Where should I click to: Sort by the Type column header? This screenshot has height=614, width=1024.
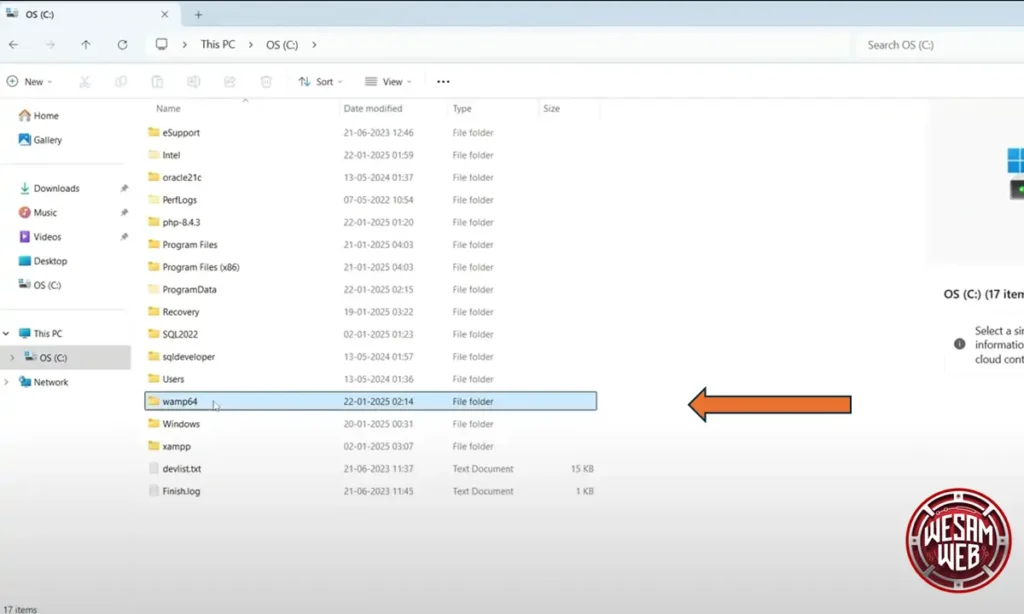click(462, 108)
